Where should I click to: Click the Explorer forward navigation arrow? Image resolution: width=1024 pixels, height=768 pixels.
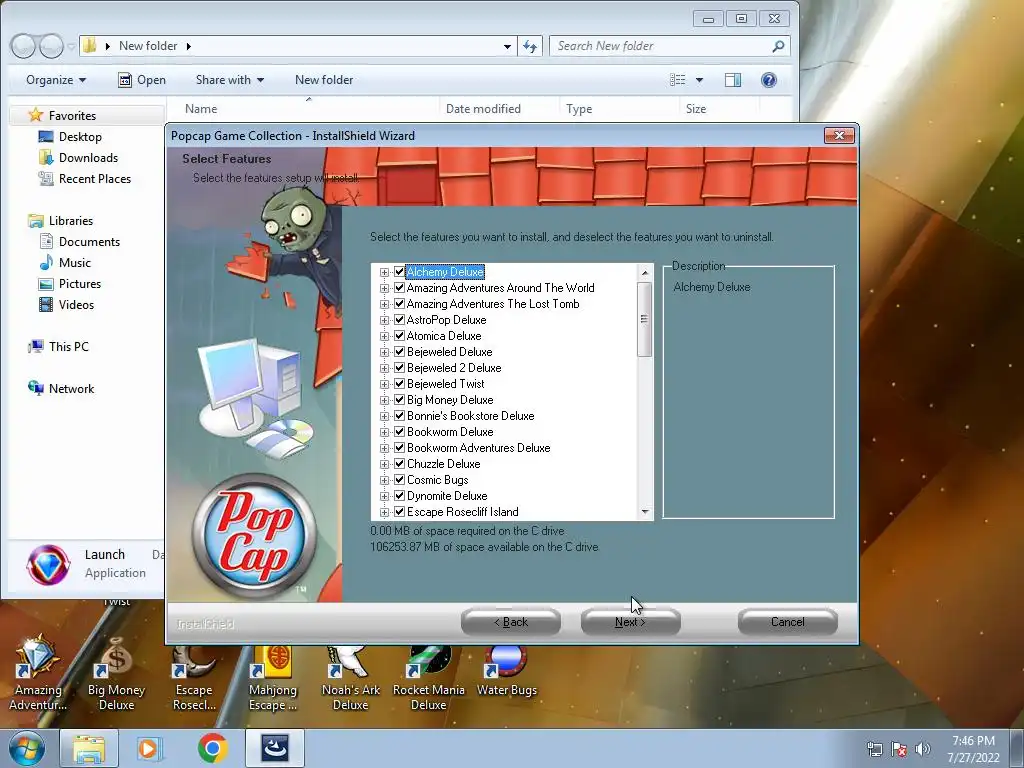tap(51, 46)
